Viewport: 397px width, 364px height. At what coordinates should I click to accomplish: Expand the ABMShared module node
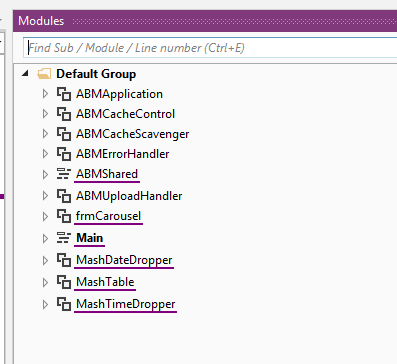pyautogui.click(x=45, y=174)
